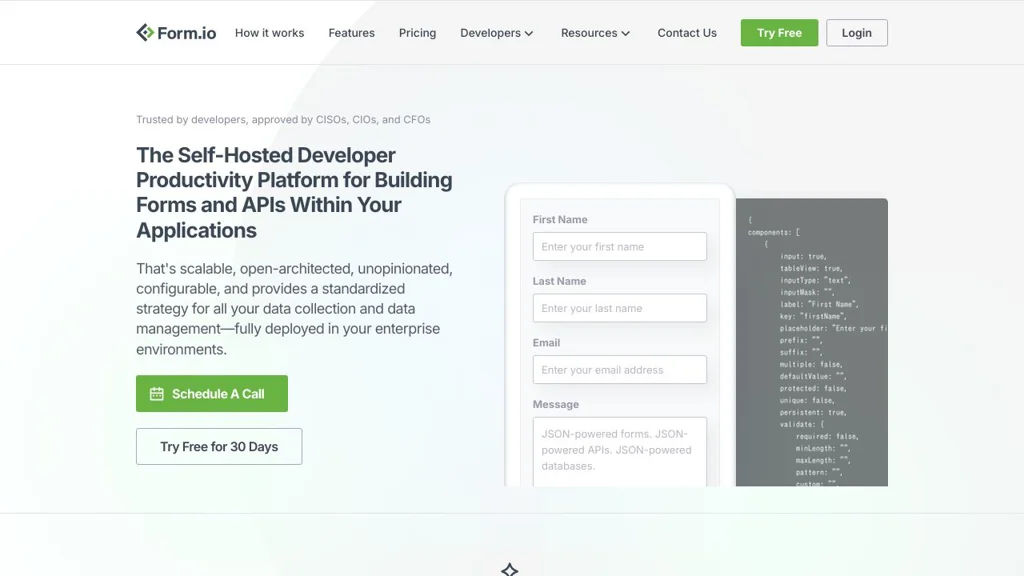1024x576 pixels.
Task: Go to the Features menu item
Action: pos(351,33)
